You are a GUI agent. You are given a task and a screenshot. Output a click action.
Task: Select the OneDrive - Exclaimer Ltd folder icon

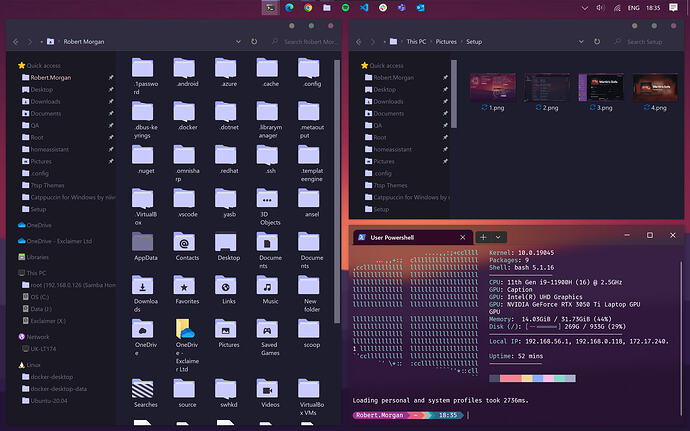tap(185, 329)
